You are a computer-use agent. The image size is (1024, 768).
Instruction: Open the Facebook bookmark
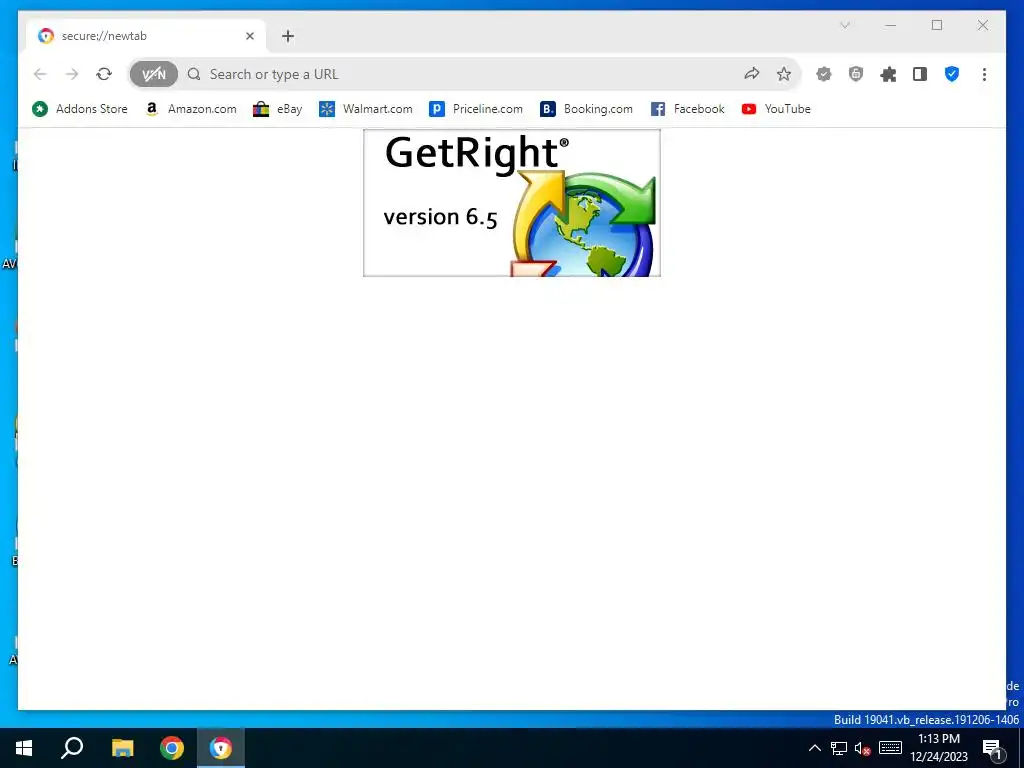(688, 109)
